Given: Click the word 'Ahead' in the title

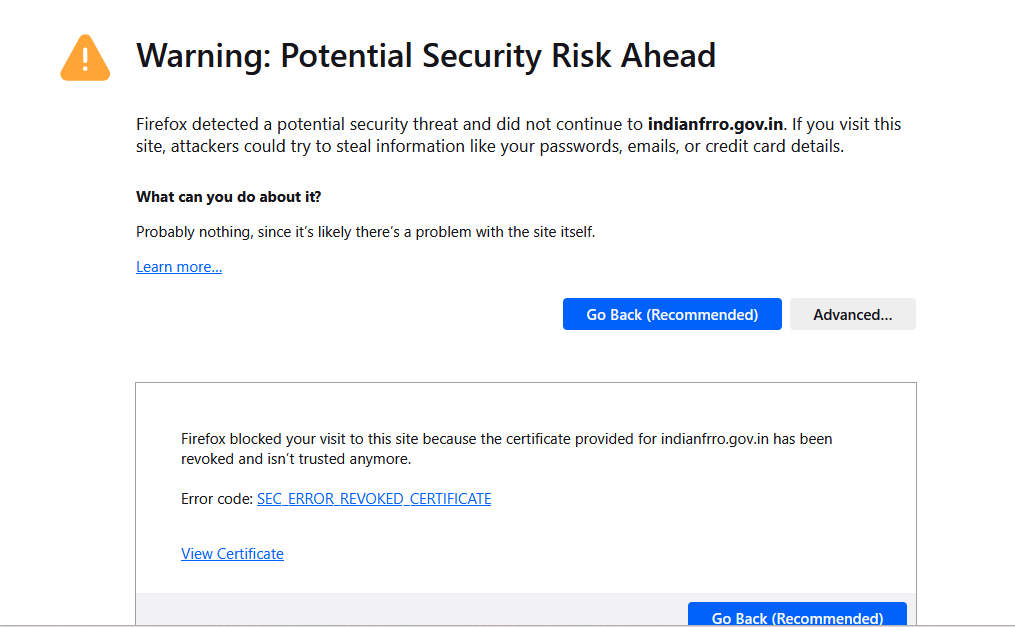Looking at the screenshot, I should (x=669, y=56).
